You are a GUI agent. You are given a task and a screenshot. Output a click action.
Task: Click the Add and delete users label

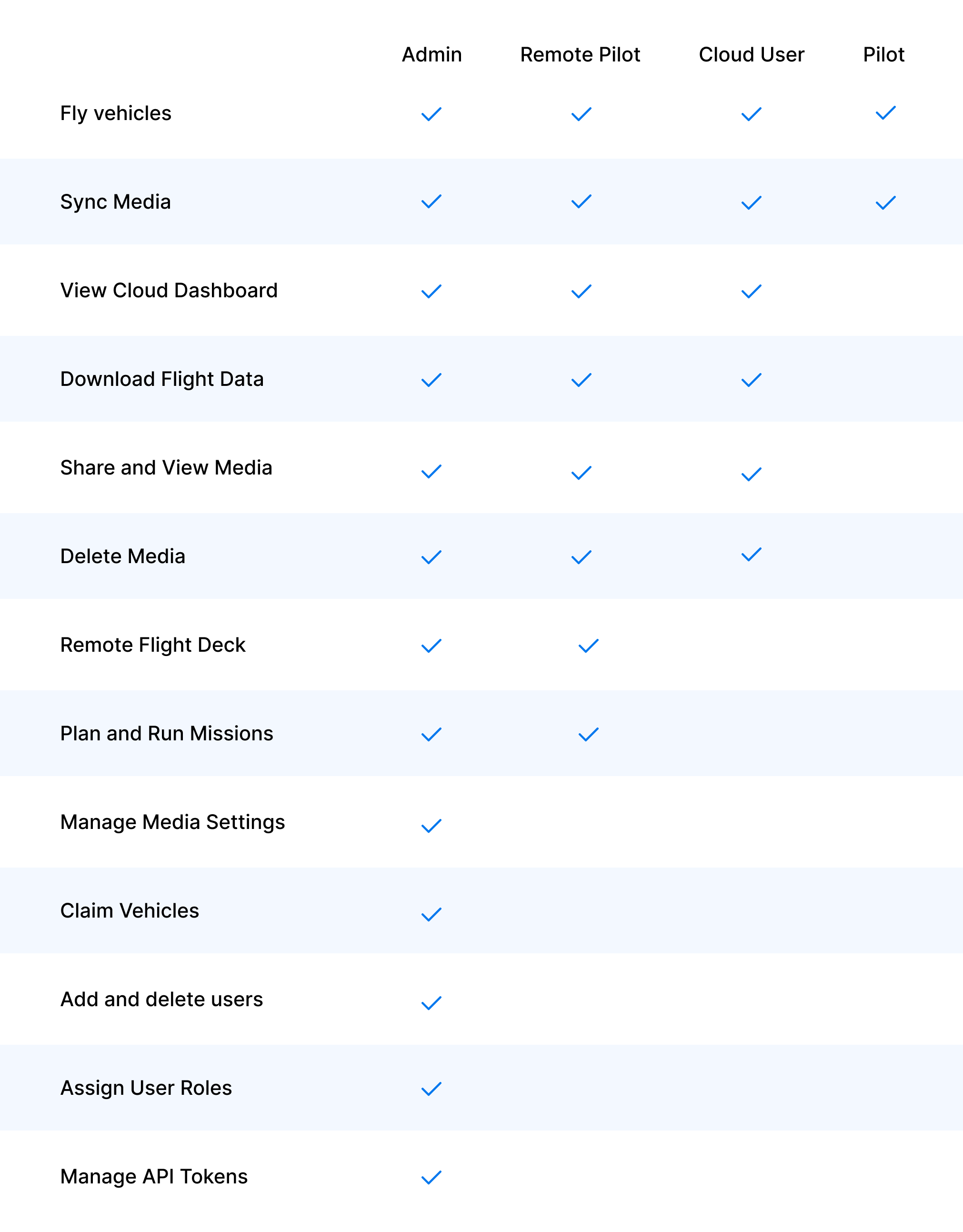tap(162, 999)
